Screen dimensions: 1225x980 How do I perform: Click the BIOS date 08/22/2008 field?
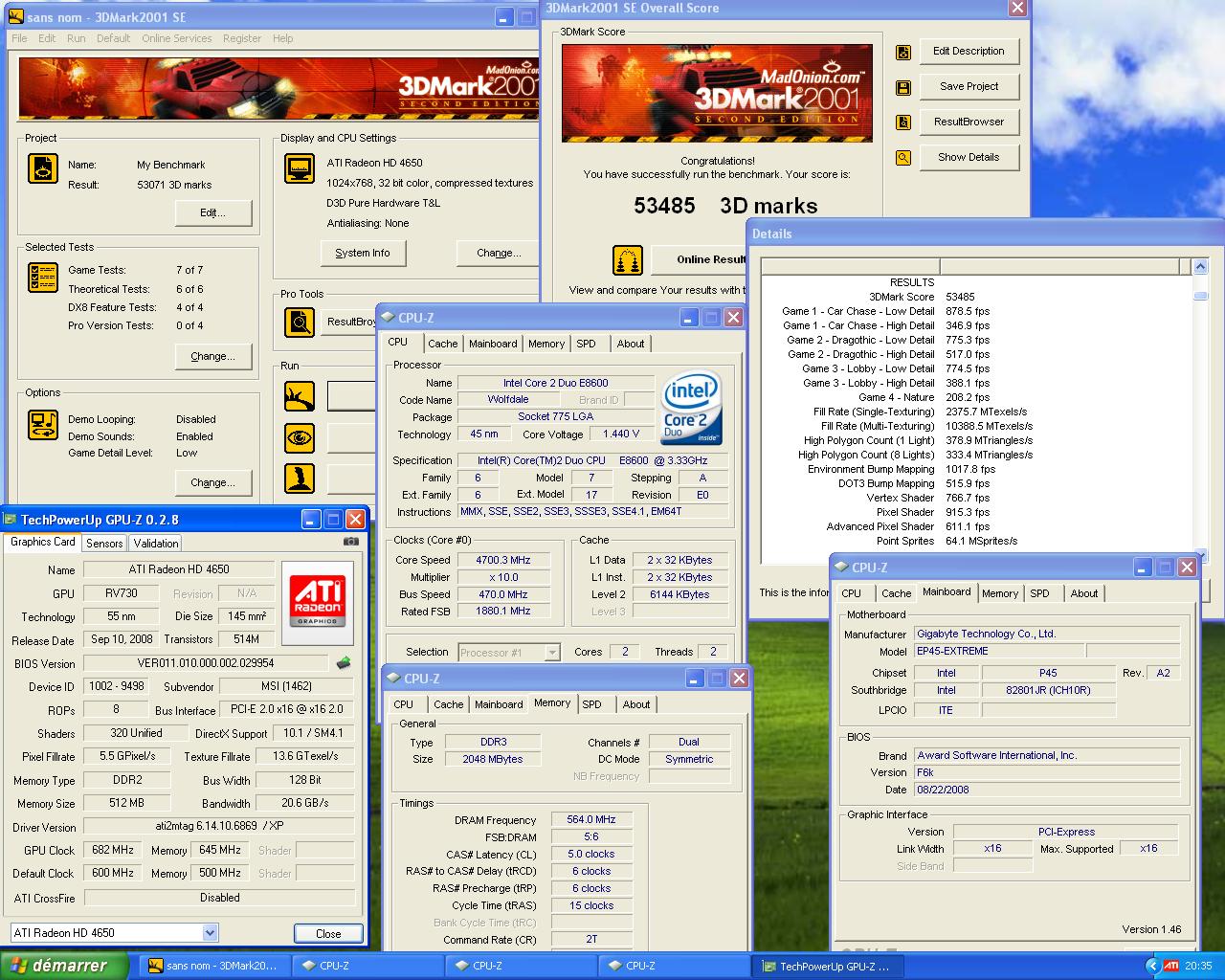pos(1047,790)
